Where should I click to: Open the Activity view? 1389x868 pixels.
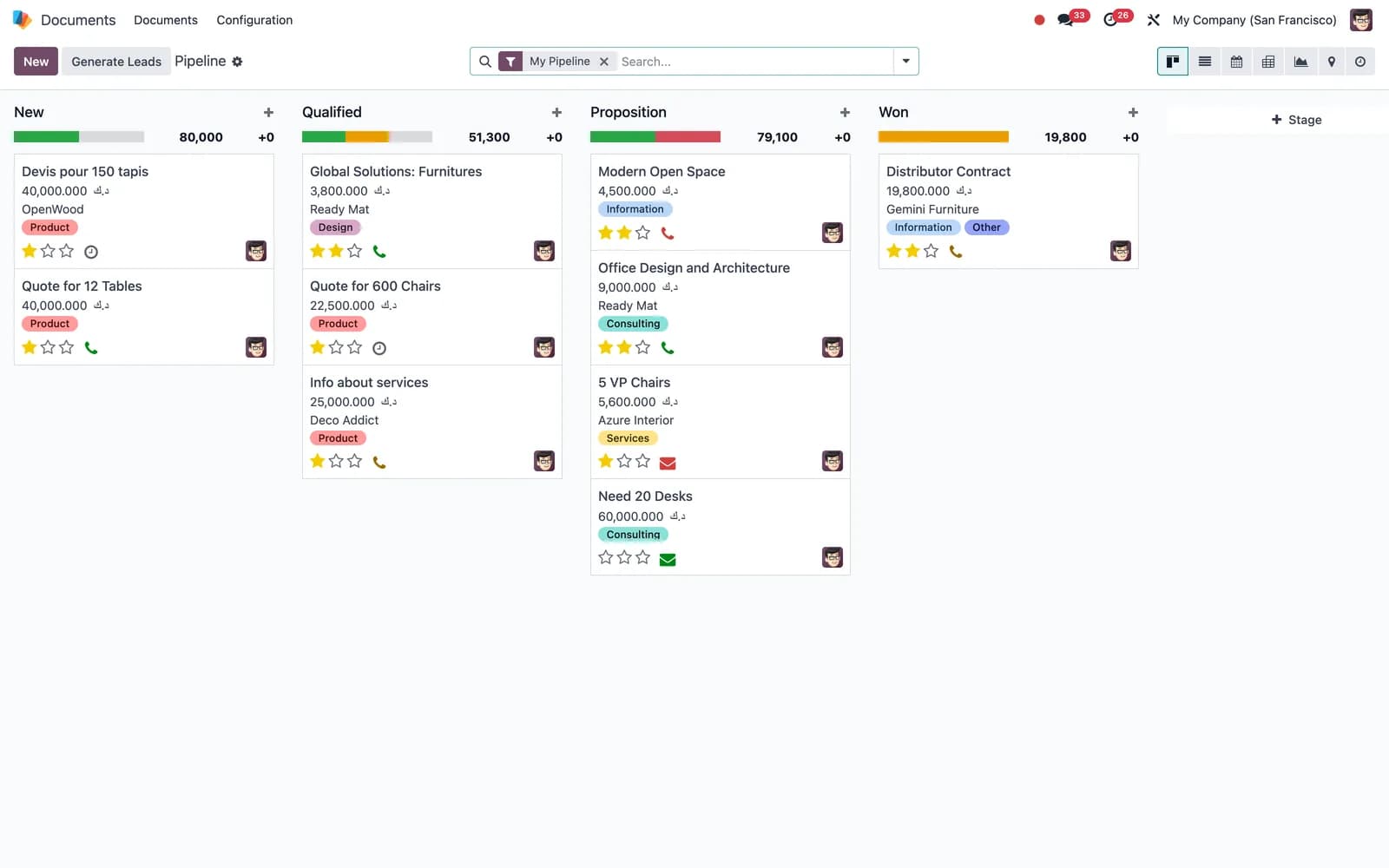[x=1360, y=62]
